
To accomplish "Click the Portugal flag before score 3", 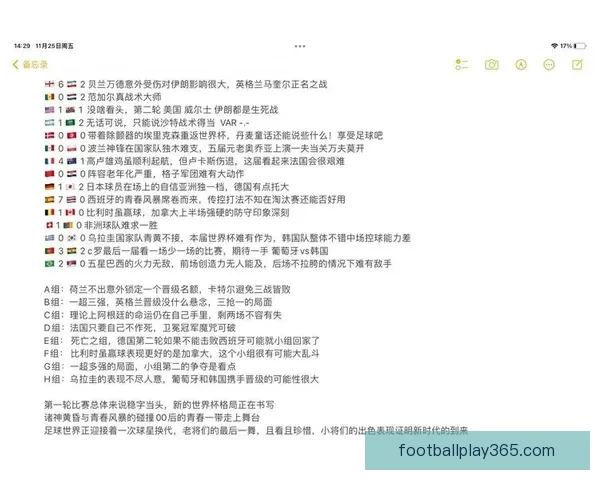I will 49,251.
